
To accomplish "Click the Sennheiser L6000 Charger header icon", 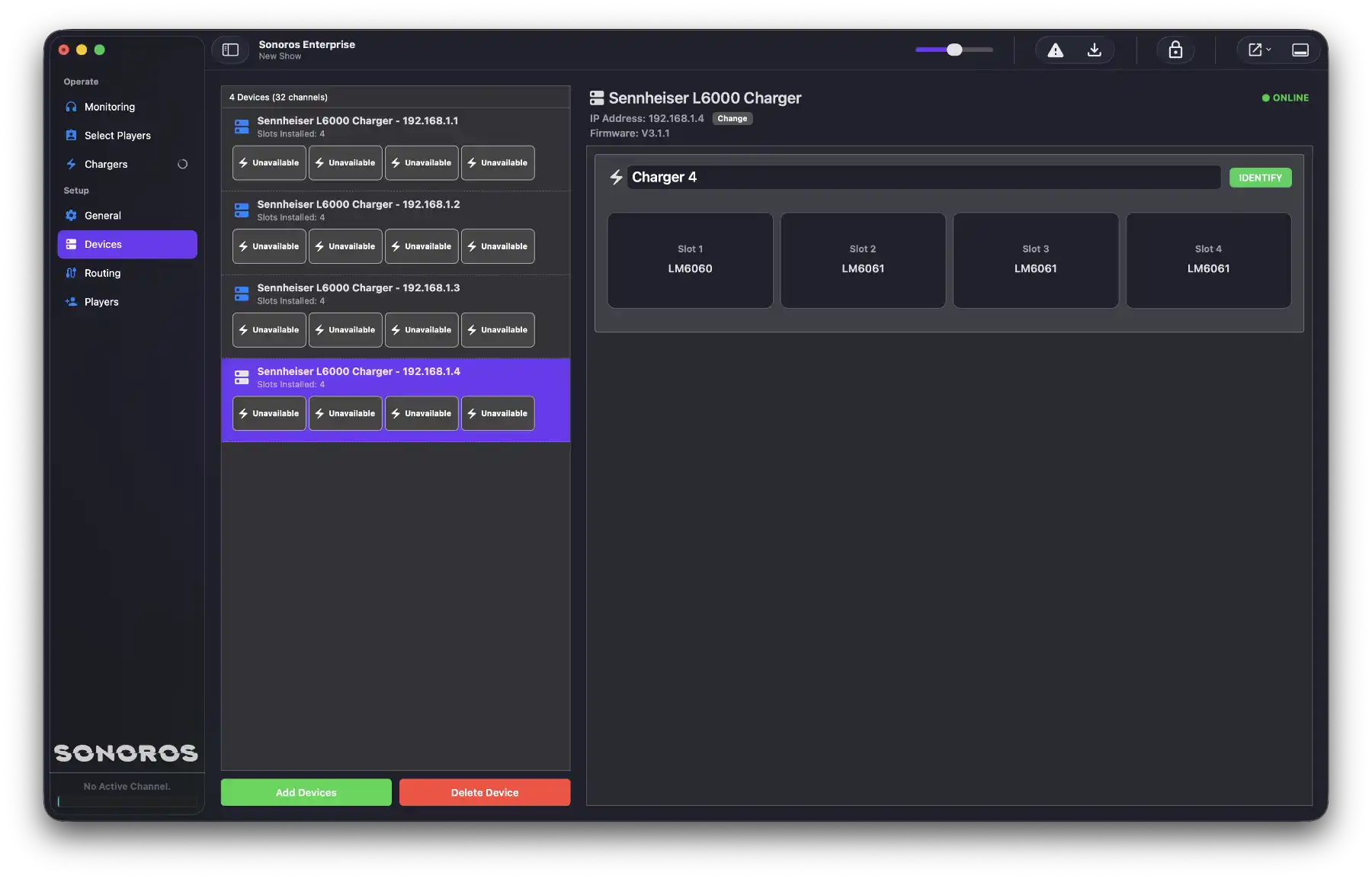I will point(597,98).
